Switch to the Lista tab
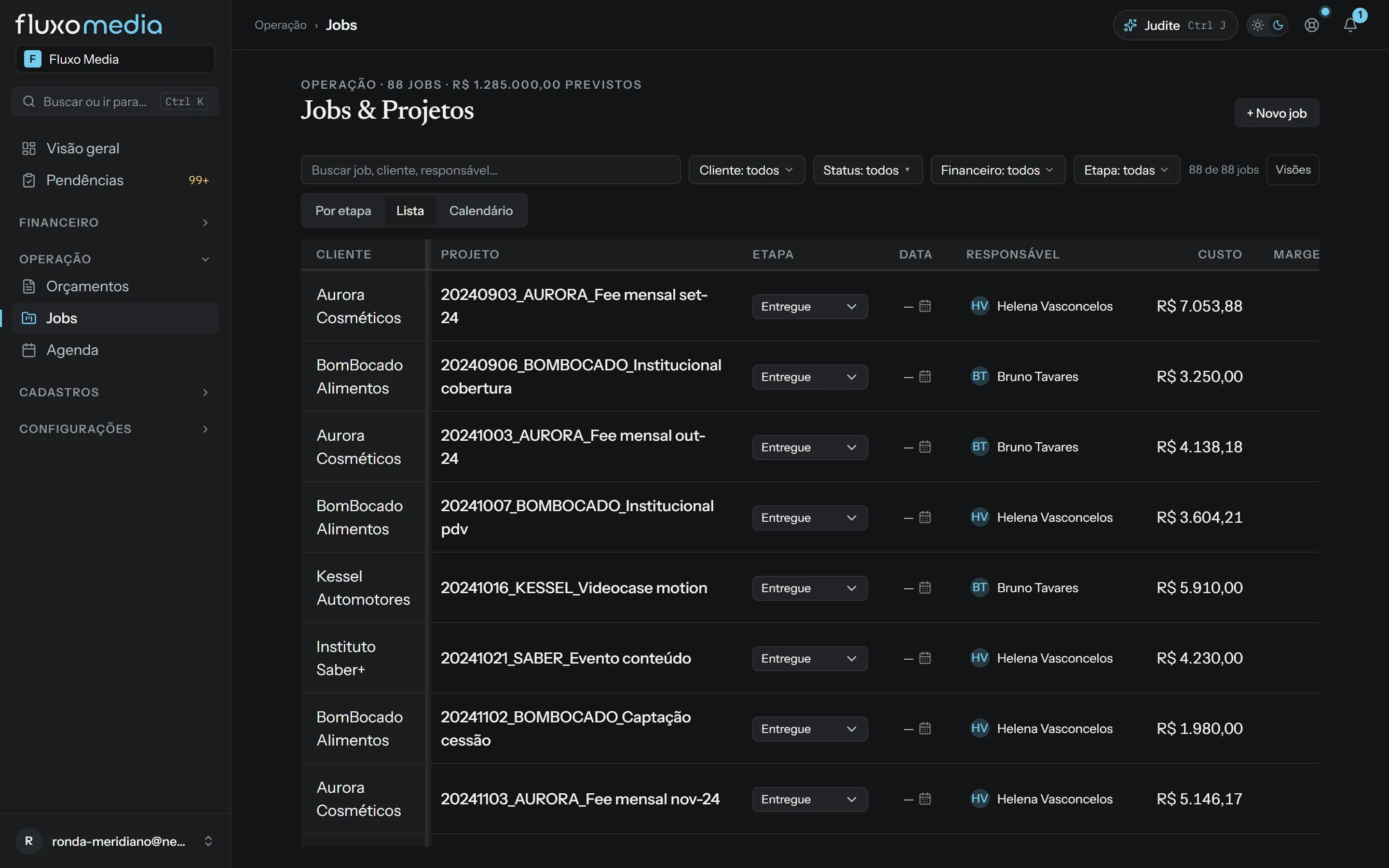1389x868 pixels. 410,211
